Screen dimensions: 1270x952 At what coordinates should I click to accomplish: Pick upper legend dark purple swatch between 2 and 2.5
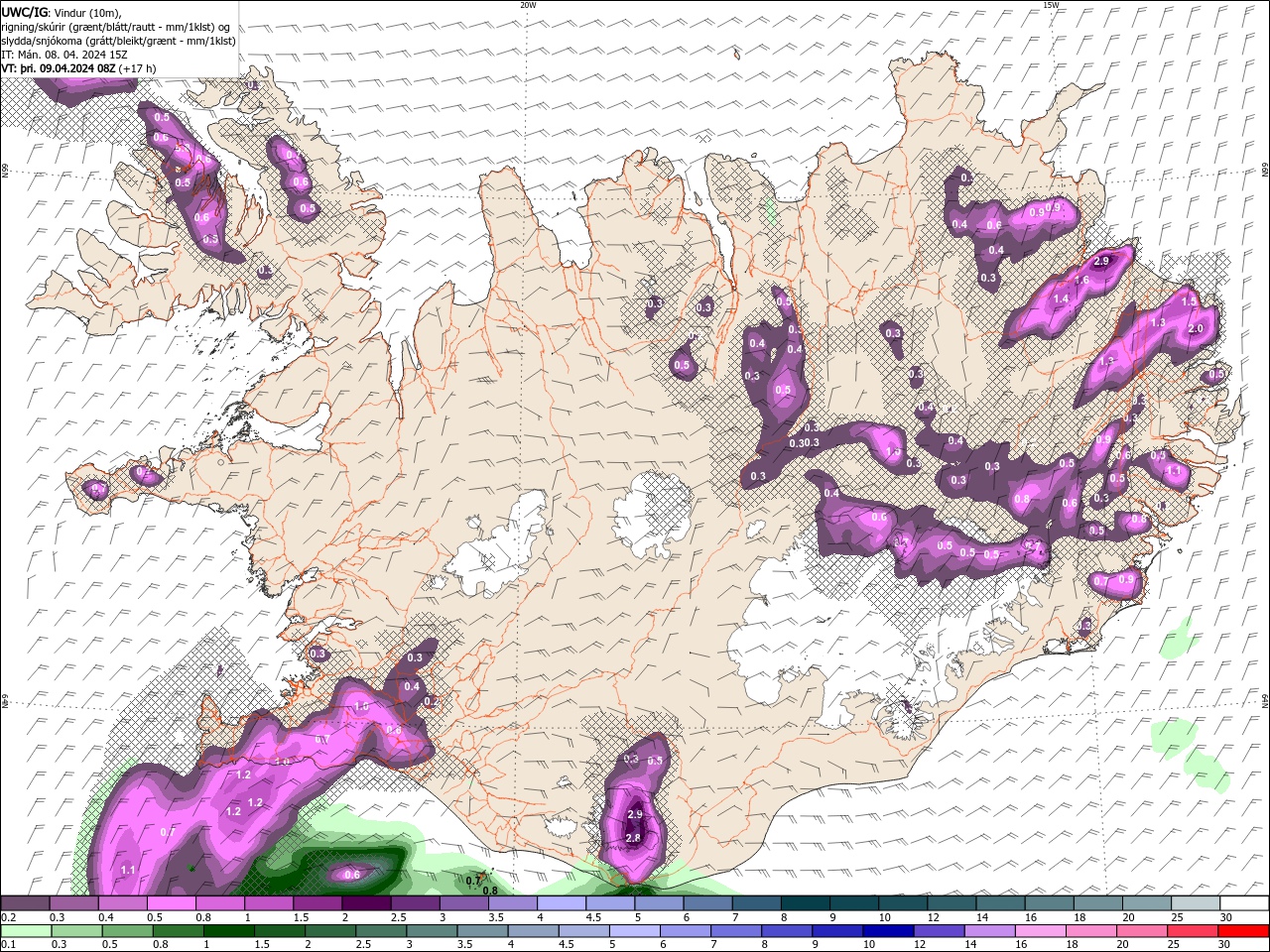[x=366, y=902]
